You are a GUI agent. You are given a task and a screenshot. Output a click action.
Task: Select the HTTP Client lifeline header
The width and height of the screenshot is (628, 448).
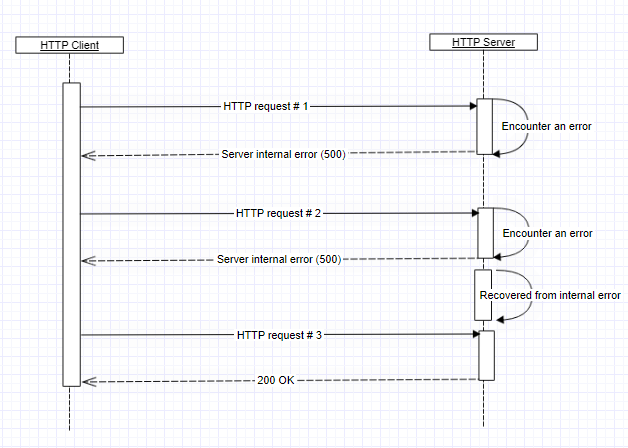(x=69, y=45)
